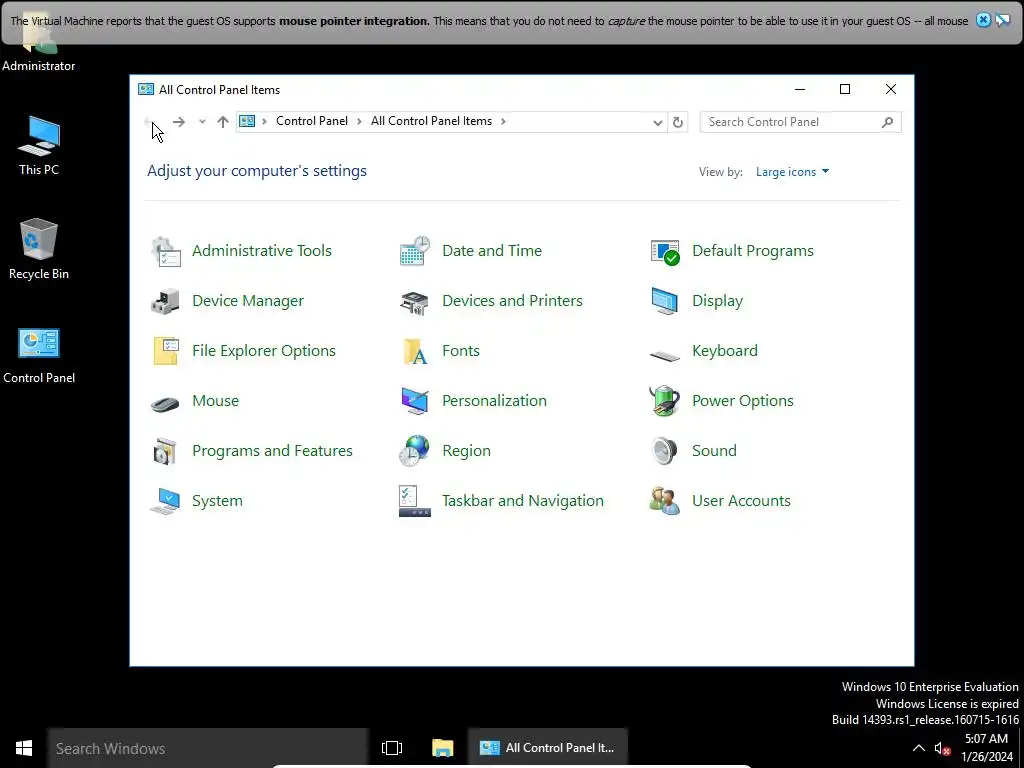Refresh the Control Panel address bar
Screen dimensions: 1024x768
[678, 122]
